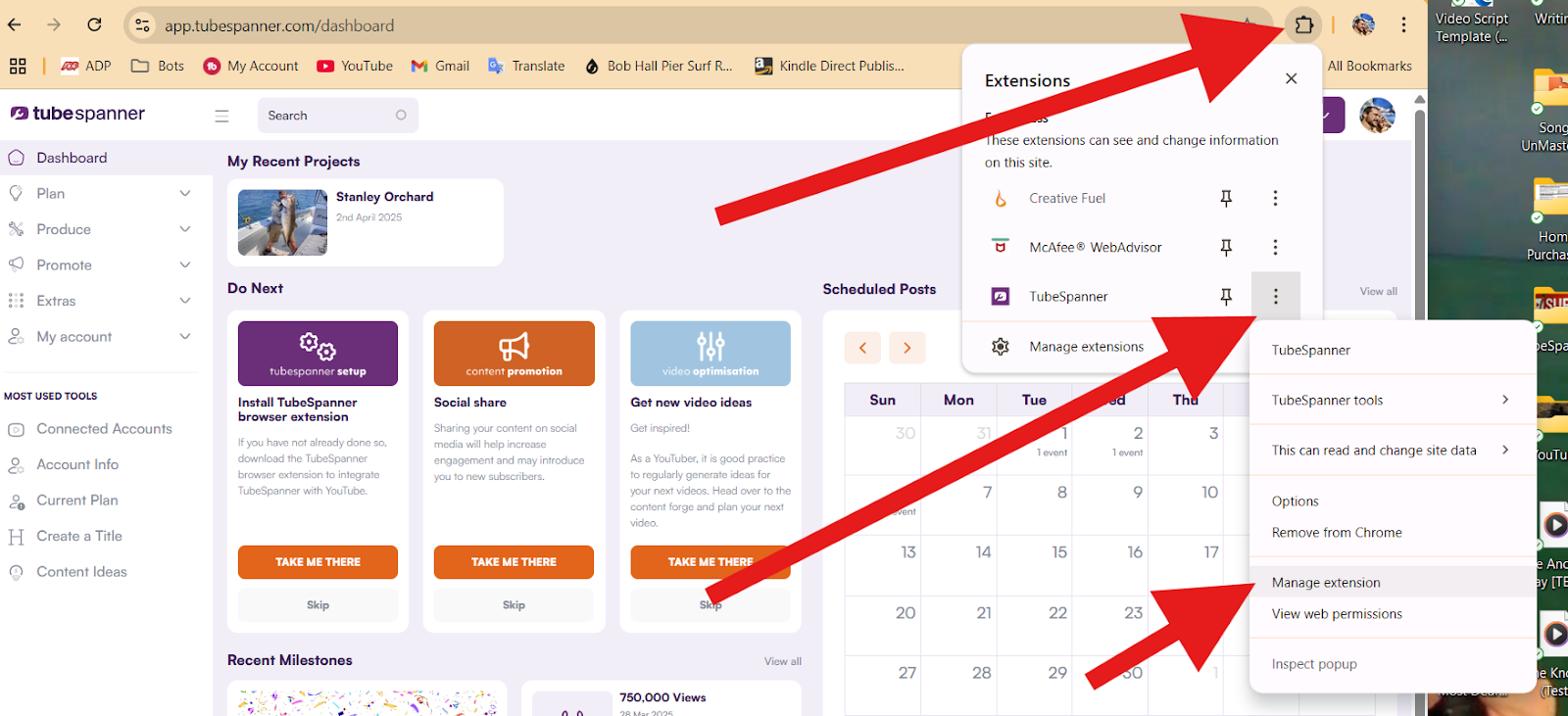Open the ADP bookmark
Screen dimensions: 1568x716
coord(86,66)
